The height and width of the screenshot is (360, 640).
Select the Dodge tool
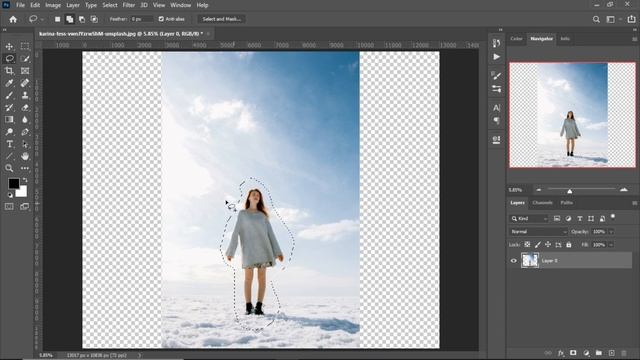pyautogui.click(x=9, y=132)
